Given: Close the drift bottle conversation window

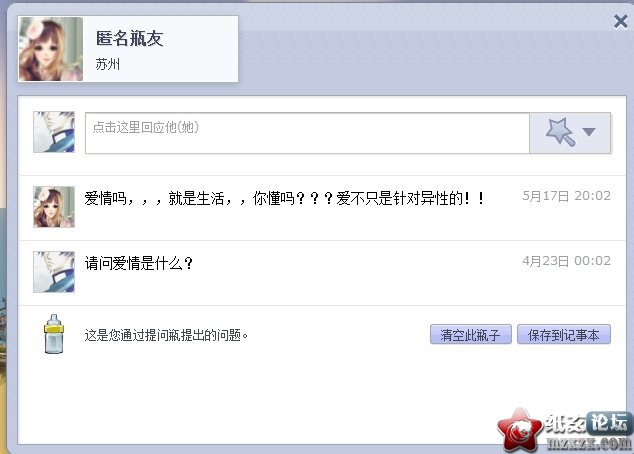Looking at the screenshot, I should point(620,21).
